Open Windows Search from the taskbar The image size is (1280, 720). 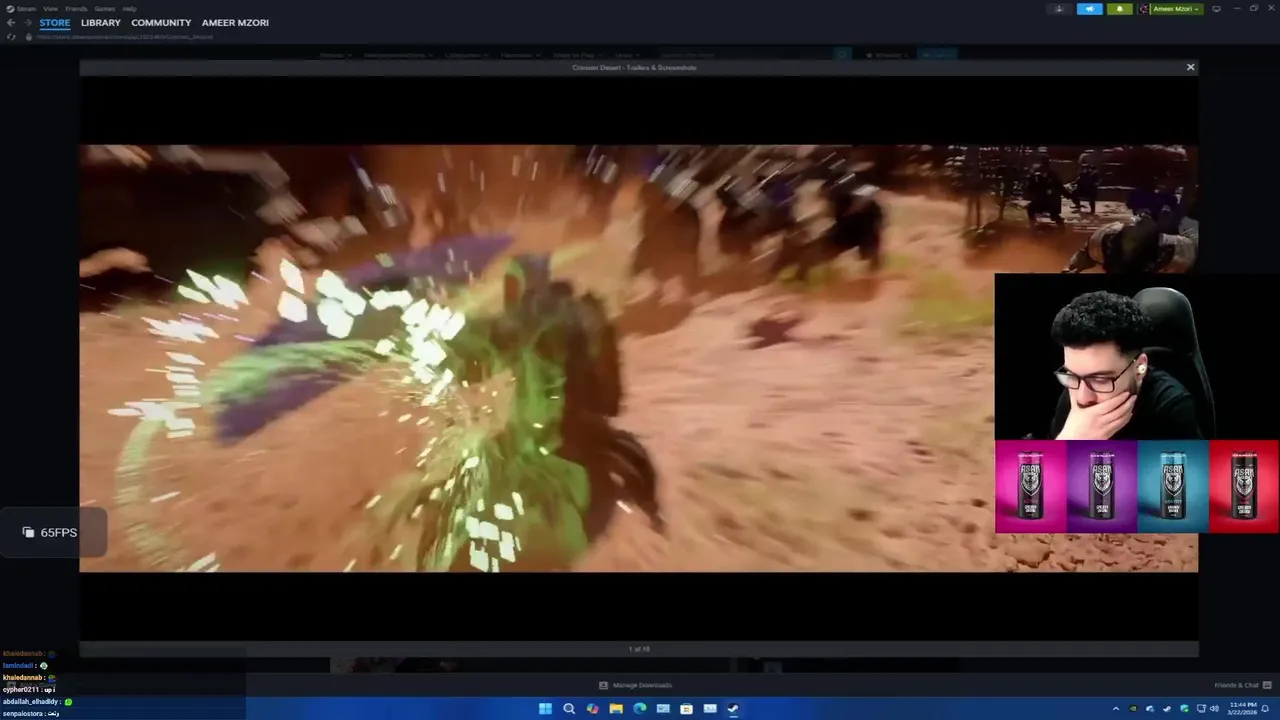(x=569, y=708)
